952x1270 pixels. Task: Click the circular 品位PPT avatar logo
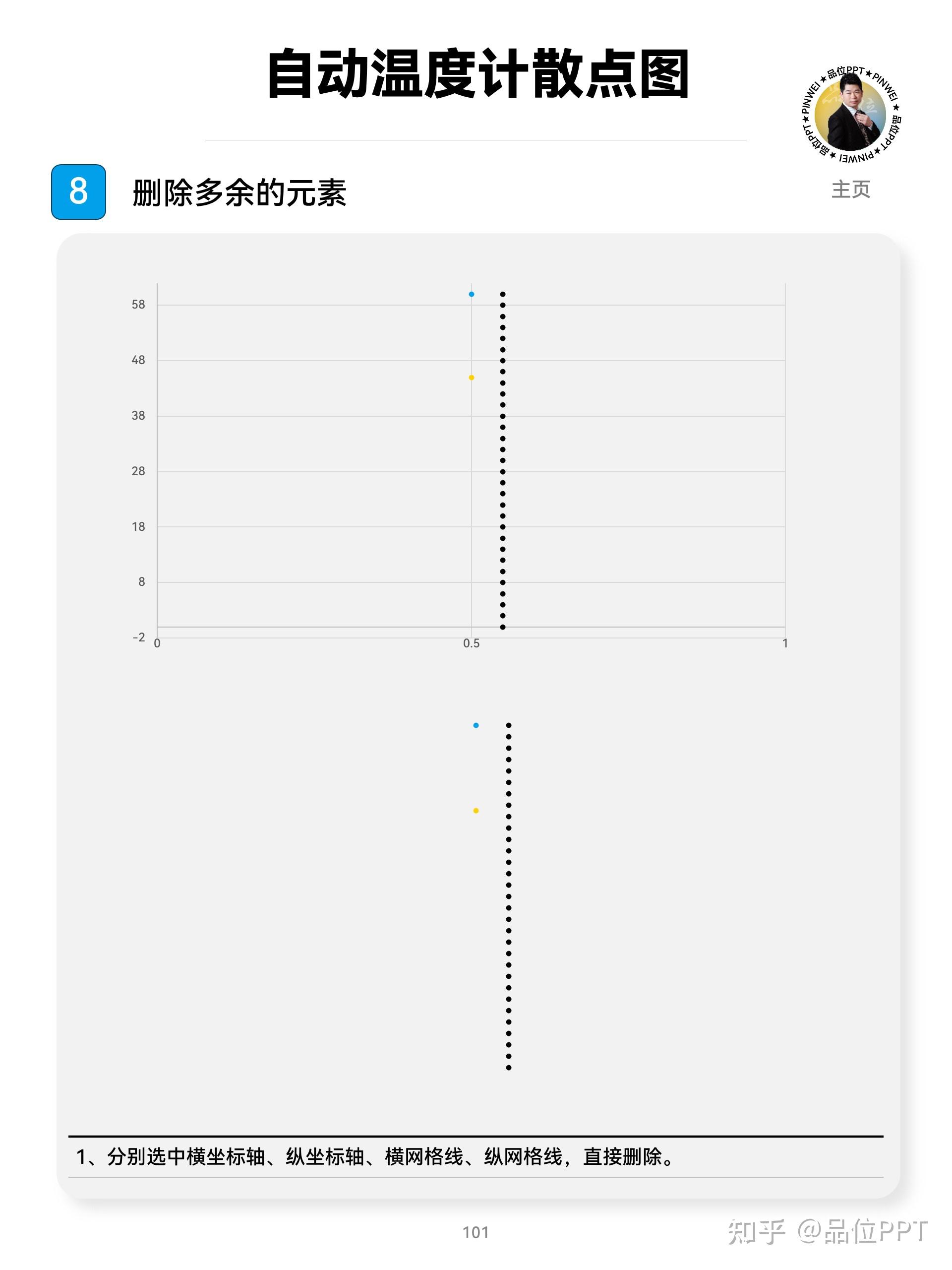(850, 114)
